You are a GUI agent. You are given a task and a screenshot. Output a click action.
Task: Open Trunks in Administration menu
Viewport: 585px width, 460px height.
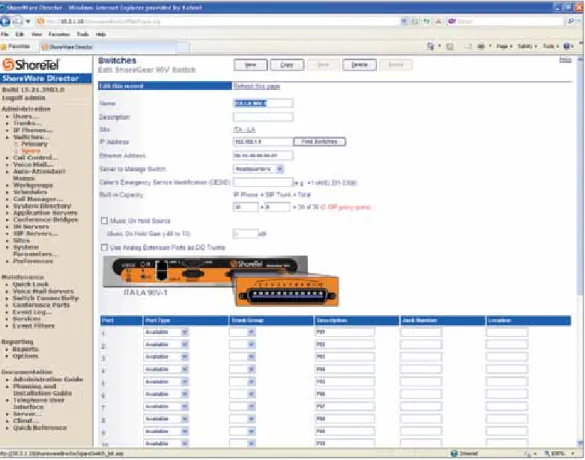pyautogui.click(x=27, y=123)
